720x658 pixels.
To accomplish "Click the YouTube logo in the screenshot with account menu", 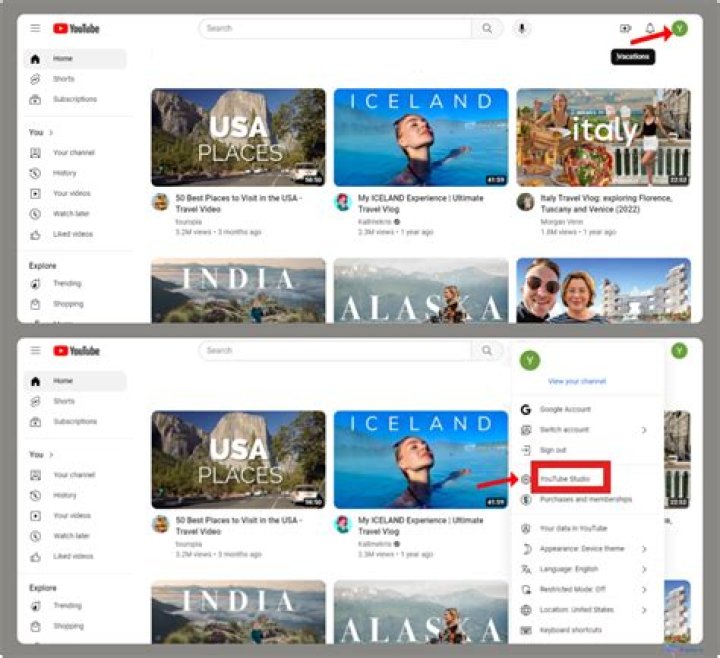I will click(x=76, y=351).
